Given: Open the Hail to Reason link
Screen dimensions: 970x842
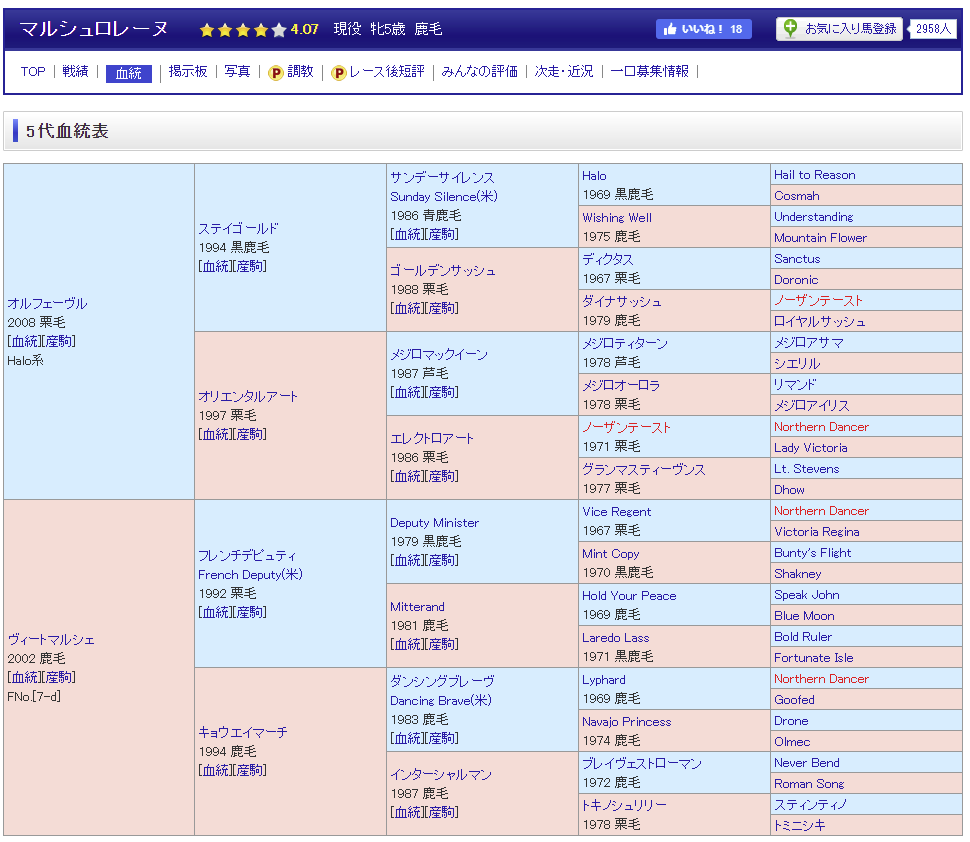Looking at the screenshot, I should 815,175.
